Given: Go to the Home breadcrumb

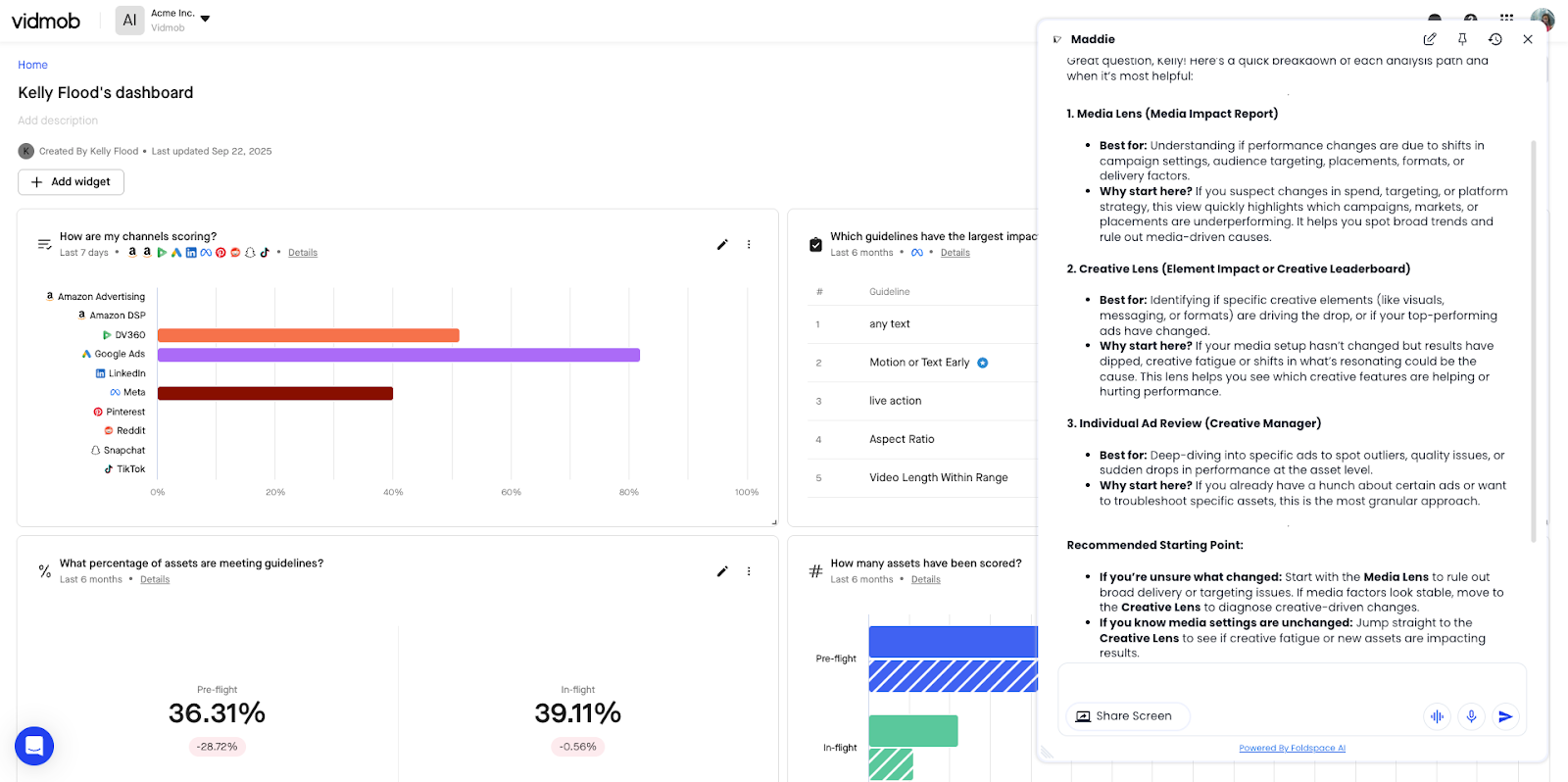Looking at the screenshot, I should (x=32, y=65).
